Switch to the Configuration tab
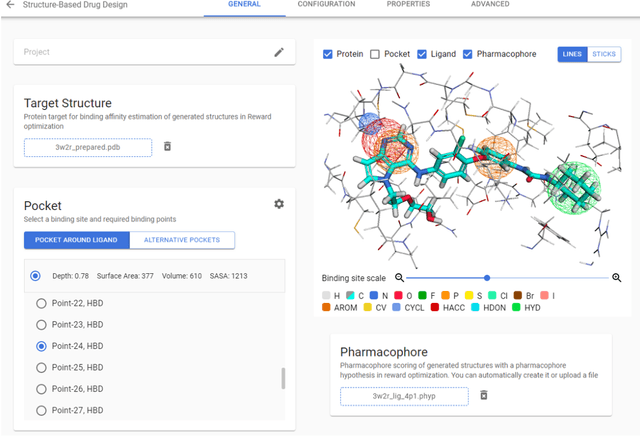The width and height of the screenshot is (640, 437). 326,5
